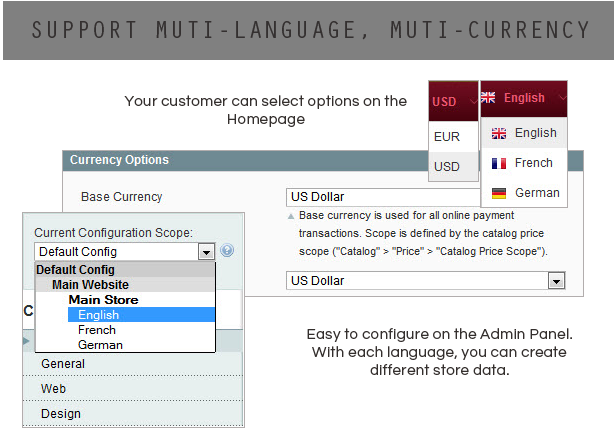This screenshot has width=616, height=448.
Task: Select USD option in currency dropdown list
Action: (453, 166)
